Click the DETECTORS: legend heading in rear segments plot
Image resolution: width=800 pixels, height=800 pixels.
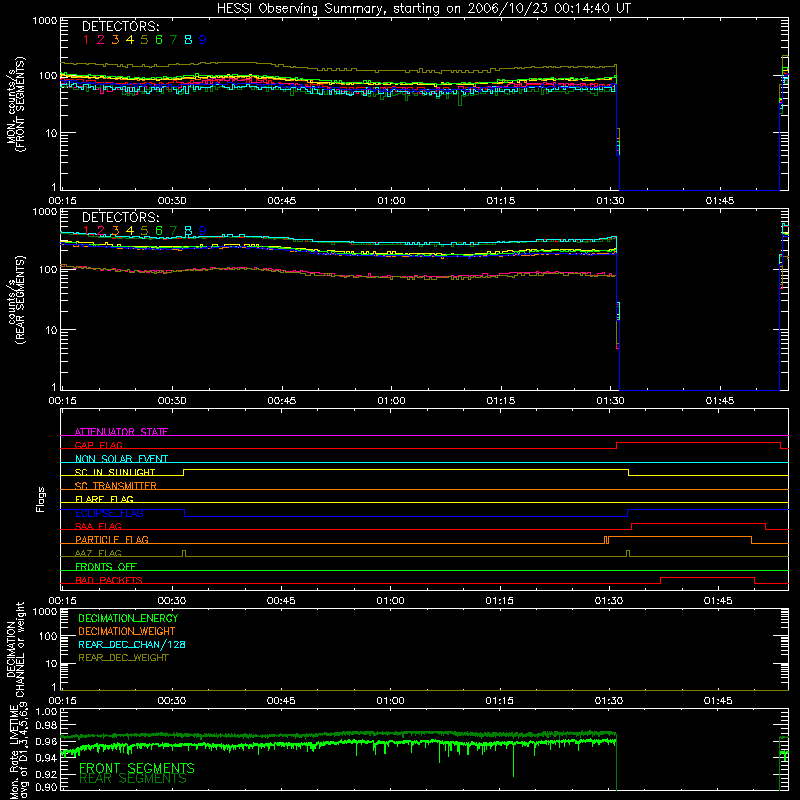click(121, 218)
